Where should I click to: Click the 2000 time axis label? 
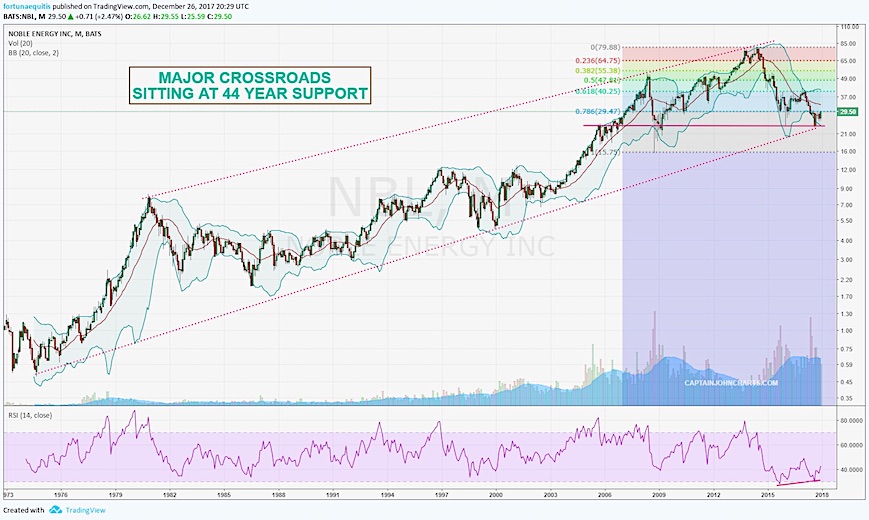pos(495,493)
